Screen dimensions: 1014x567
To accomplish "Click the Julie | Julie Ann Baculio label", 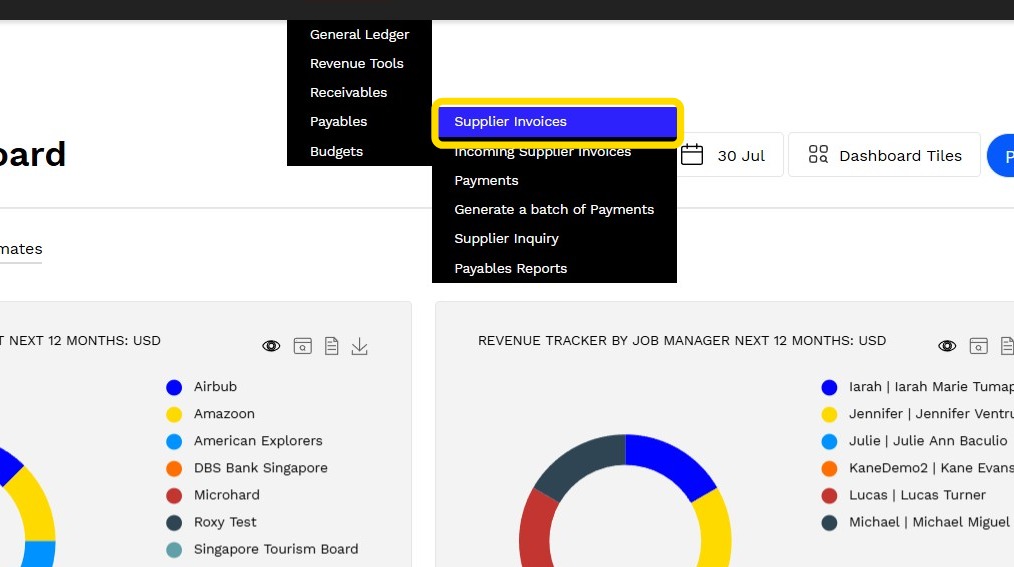I will click(x=928, y=441).
